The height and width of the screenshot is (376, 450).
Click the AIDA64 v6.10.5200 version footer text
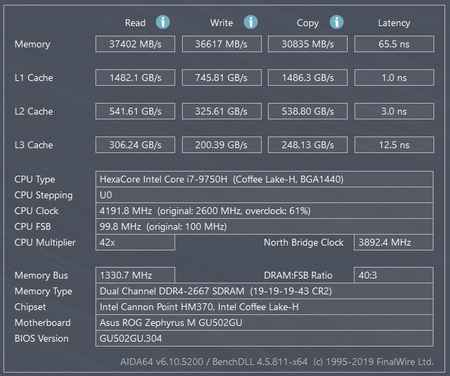click(x=277, y=362)
